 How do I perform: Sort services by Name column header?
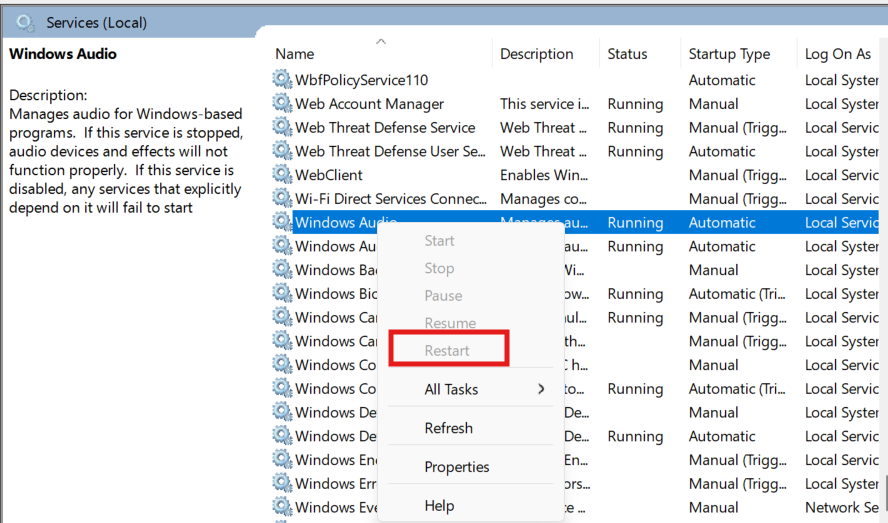(294, 54)
